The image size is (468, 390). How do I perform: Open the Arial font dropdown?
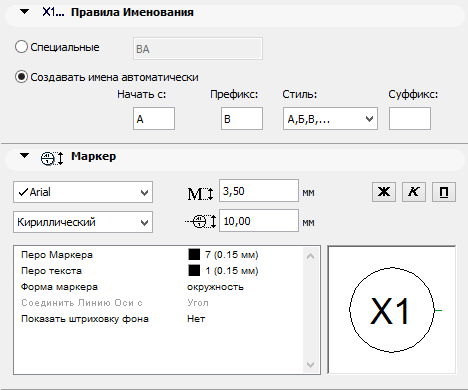click(83, 192)
